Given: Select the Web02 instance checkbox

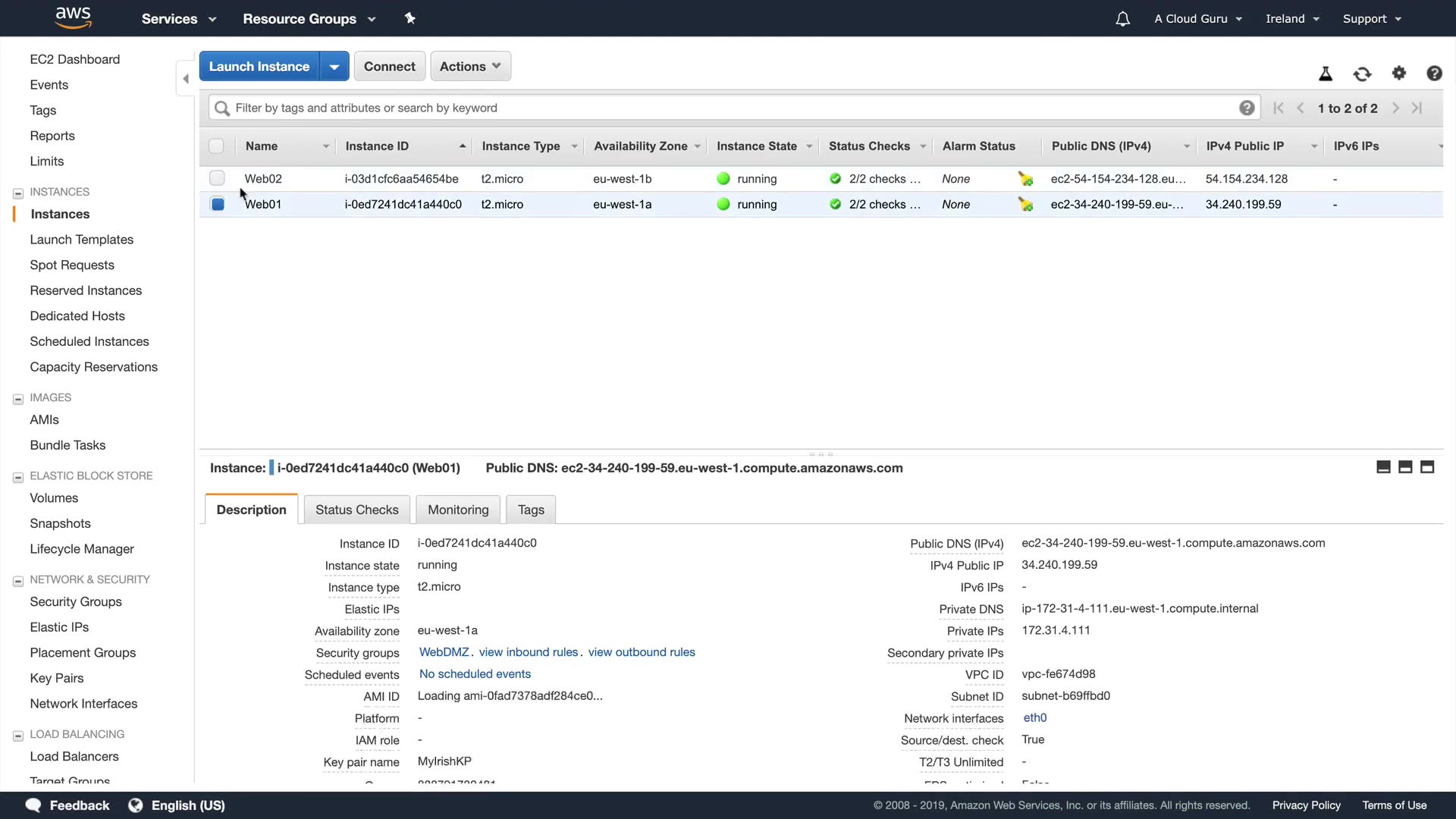Looking at the screenshot, I should pyautogui.click(x=217, y=178).
